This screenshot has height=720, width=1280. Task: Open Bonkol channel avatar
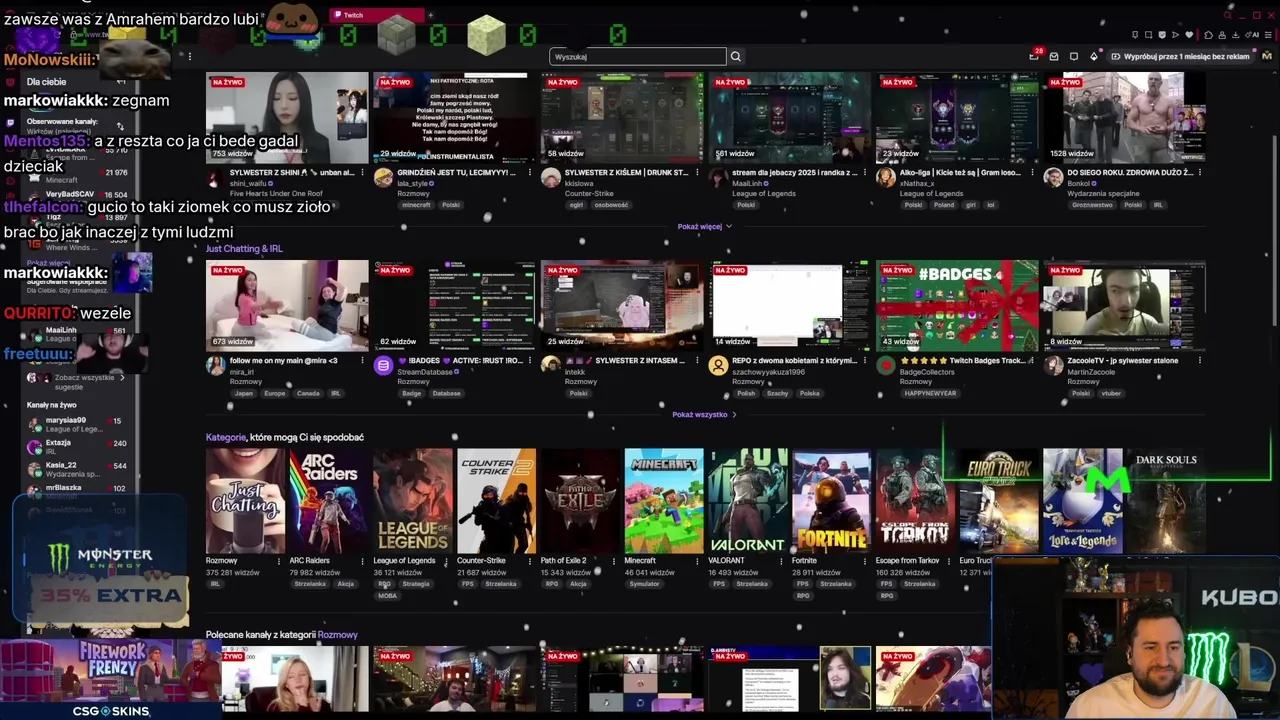pos(1053,178)
